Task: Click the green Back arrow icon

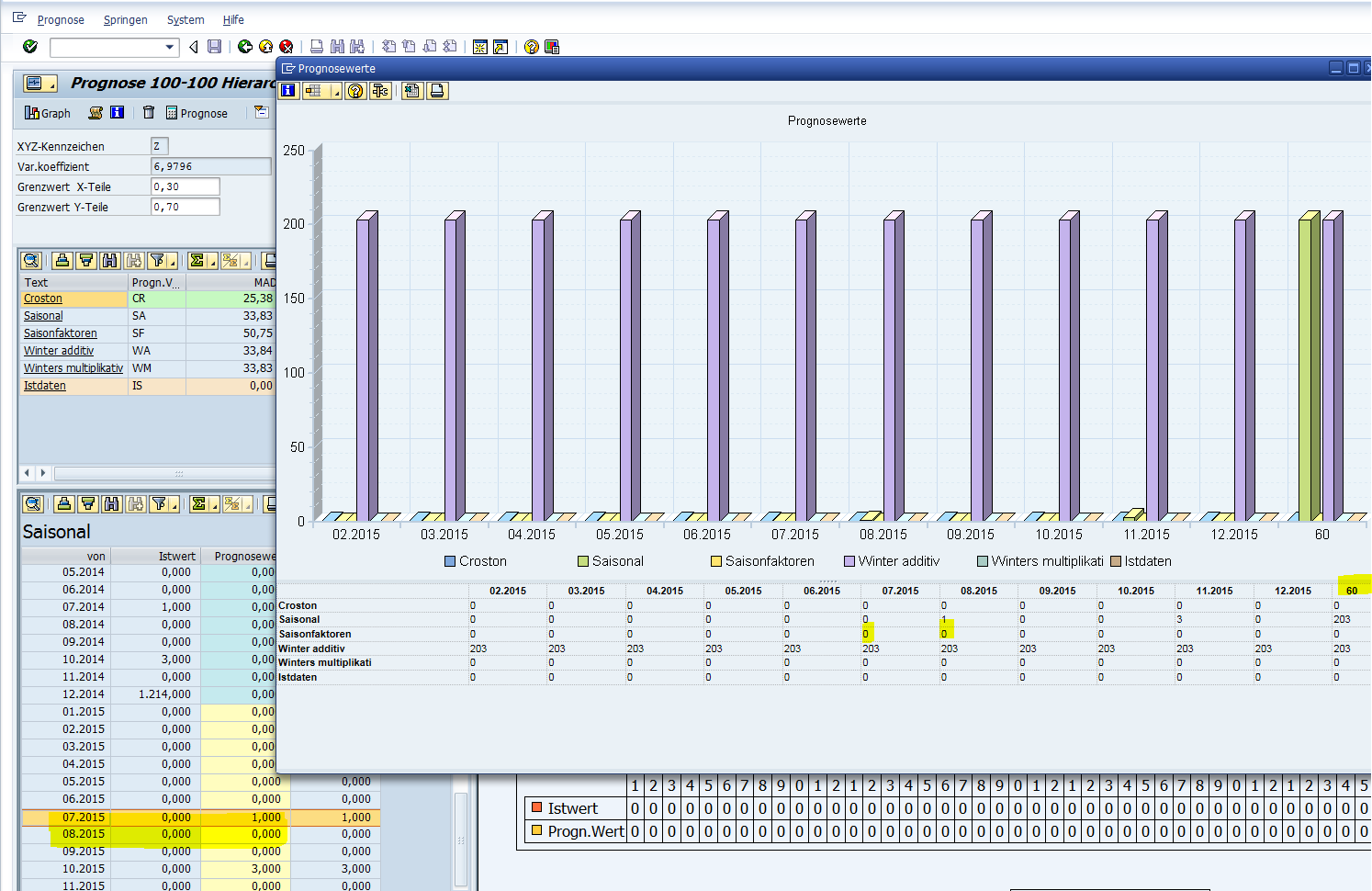Action: (x=245, y=47)
